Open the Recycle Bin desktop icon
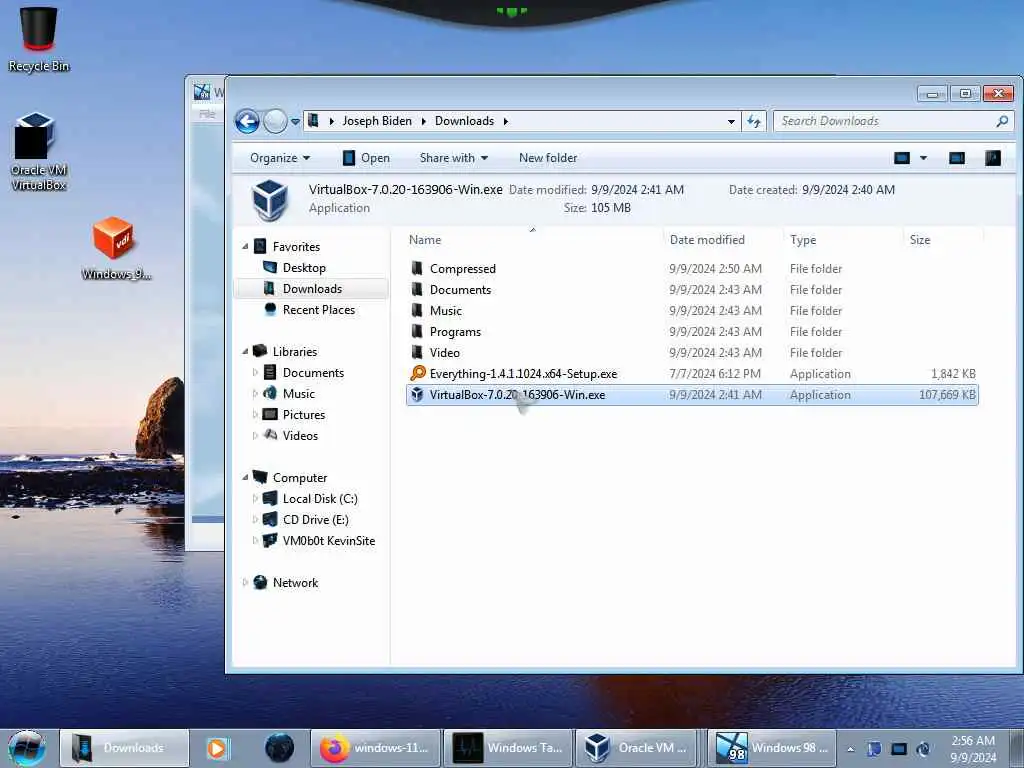1024x768 pixels. click(39, 38)
